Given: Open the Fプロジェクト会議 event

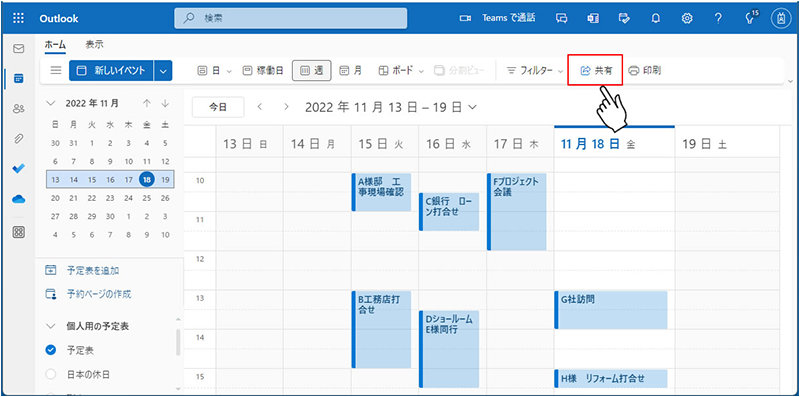Looking at the screenshot, I should 516,211.
